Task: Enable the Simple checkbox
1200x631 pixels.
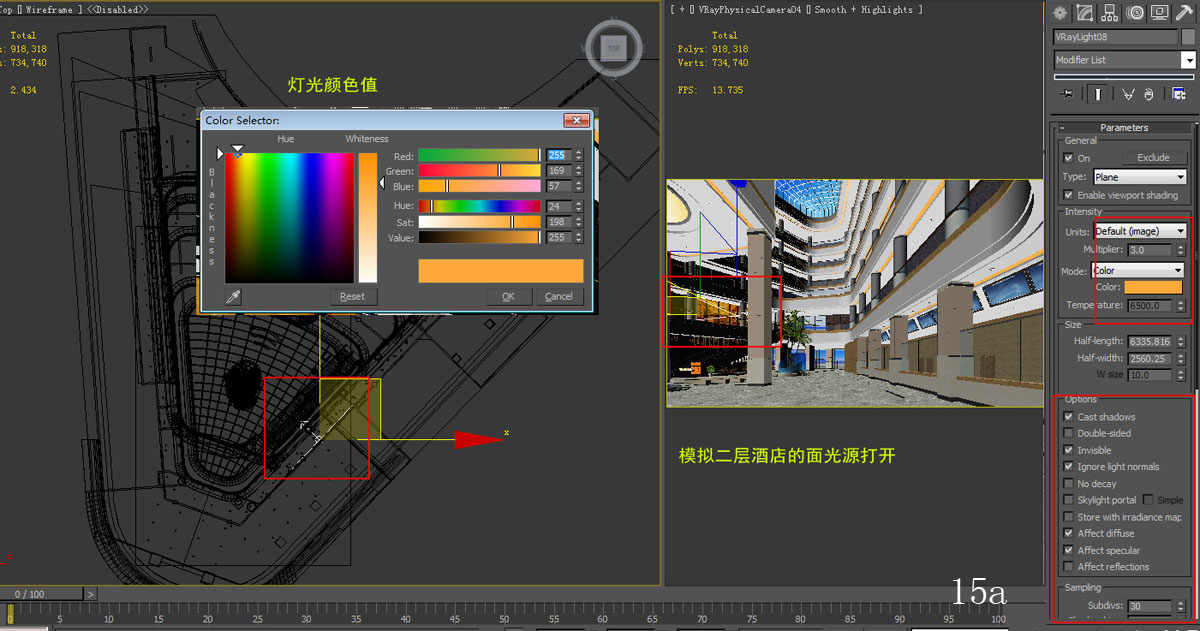Action: (1148, 500)
